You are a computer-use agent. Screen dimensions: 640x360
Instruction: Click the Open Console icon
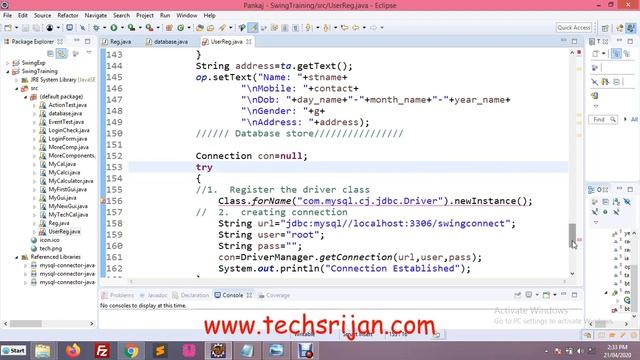point(547,295)
